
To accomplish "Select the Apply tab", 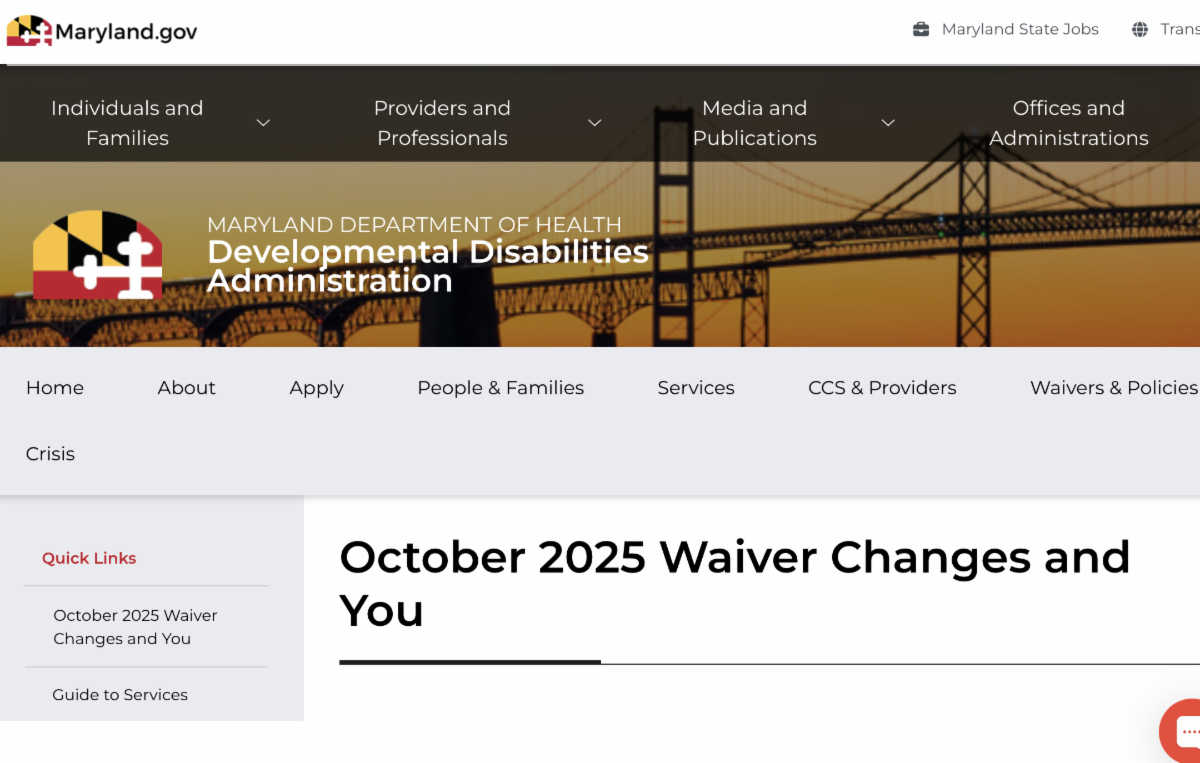I will [x=316, y=388].
